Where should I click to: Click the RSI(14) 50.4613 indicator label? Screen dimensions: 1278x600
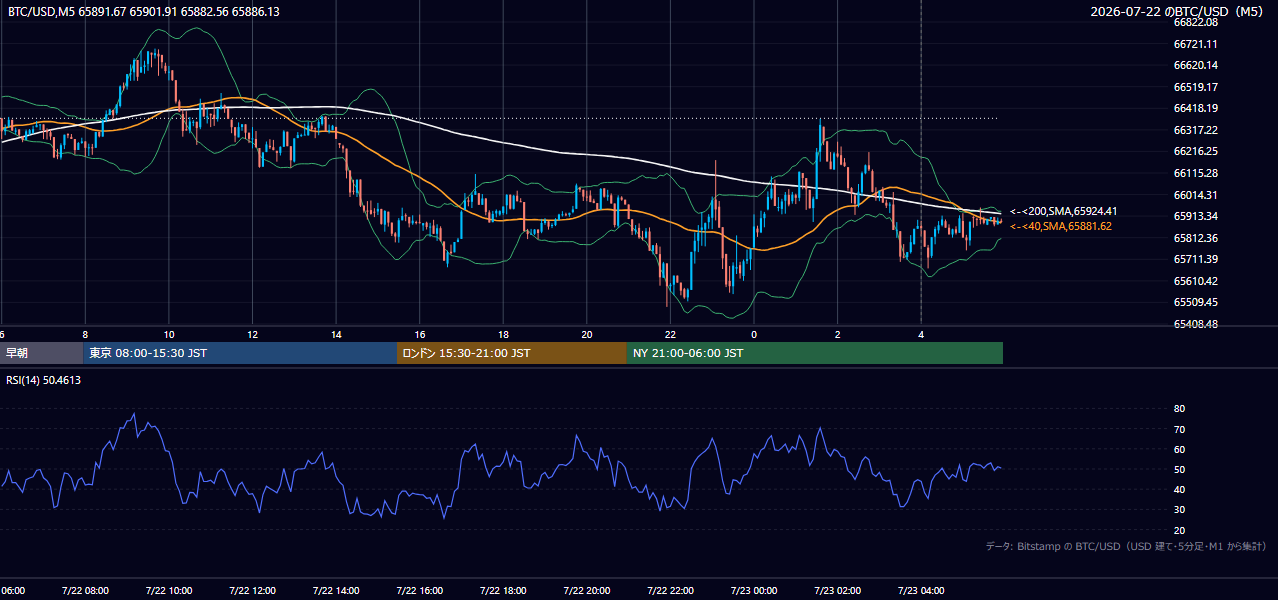(44, 380)
